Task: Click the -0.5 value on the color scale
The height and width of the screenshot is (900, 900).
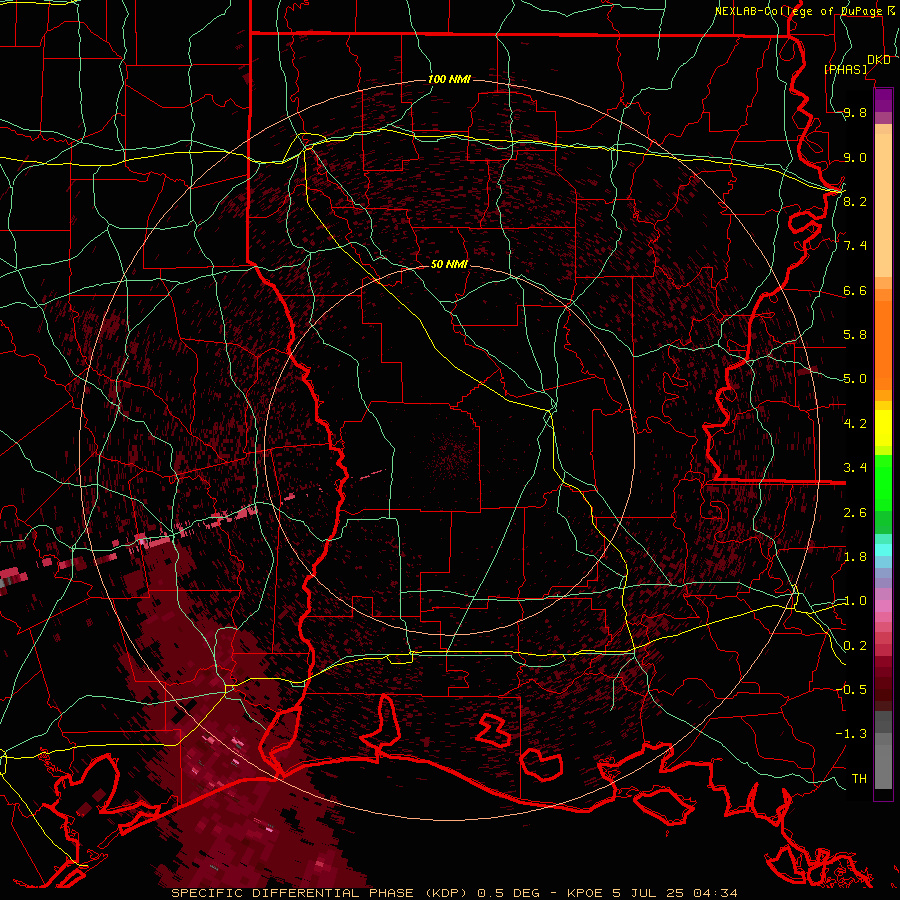Action: (851, 689)
